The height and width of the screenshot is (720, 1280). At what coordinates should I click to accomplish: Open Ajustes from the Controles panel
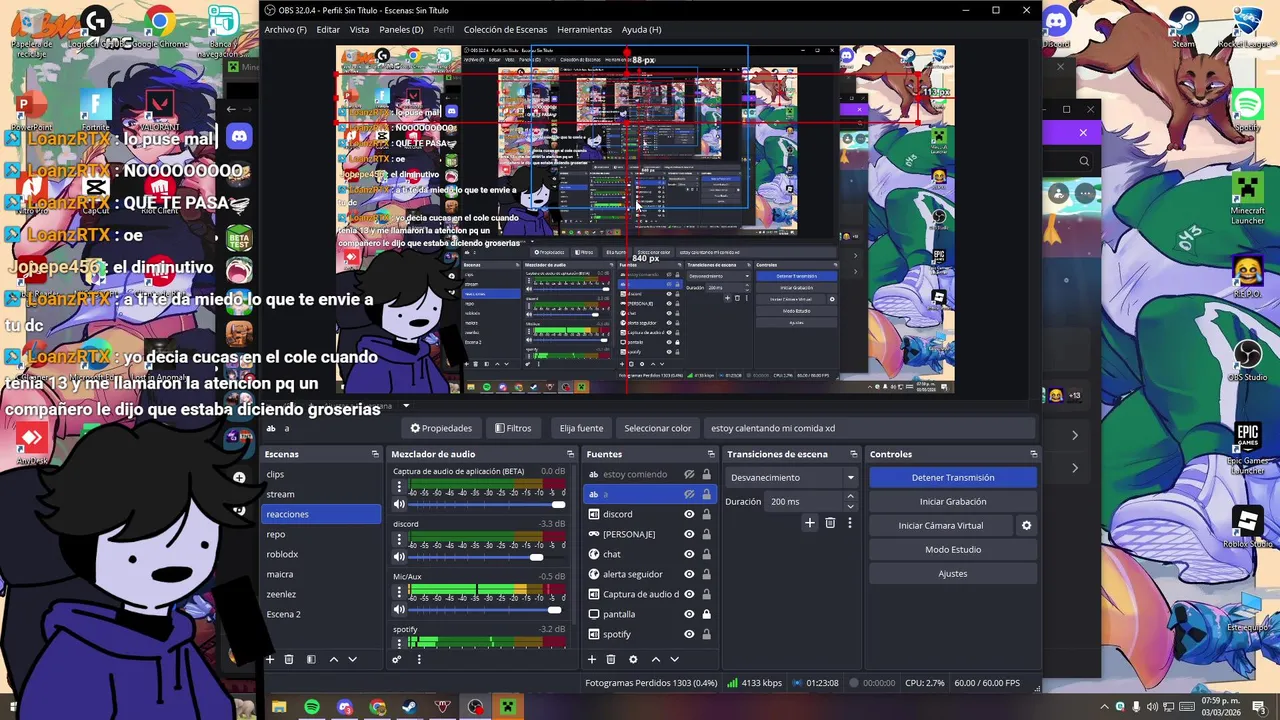(953, 573)
